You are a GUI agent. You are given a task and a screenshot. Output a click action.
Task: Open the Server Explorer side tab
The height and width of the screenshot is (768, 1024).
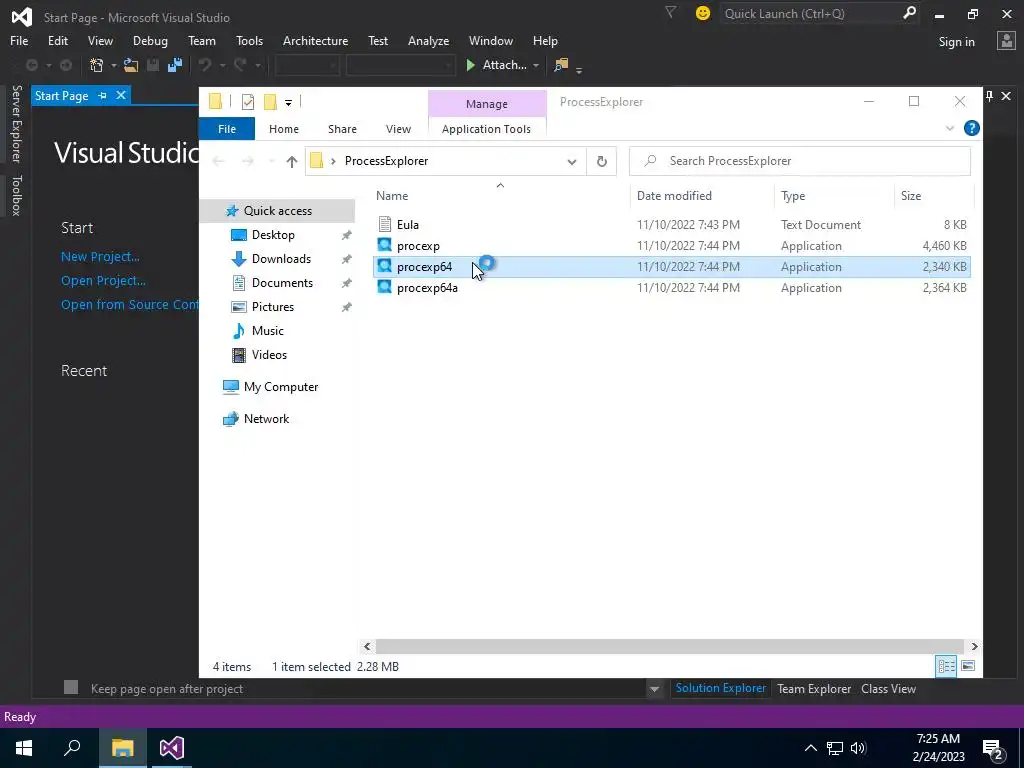pos(16,123)
